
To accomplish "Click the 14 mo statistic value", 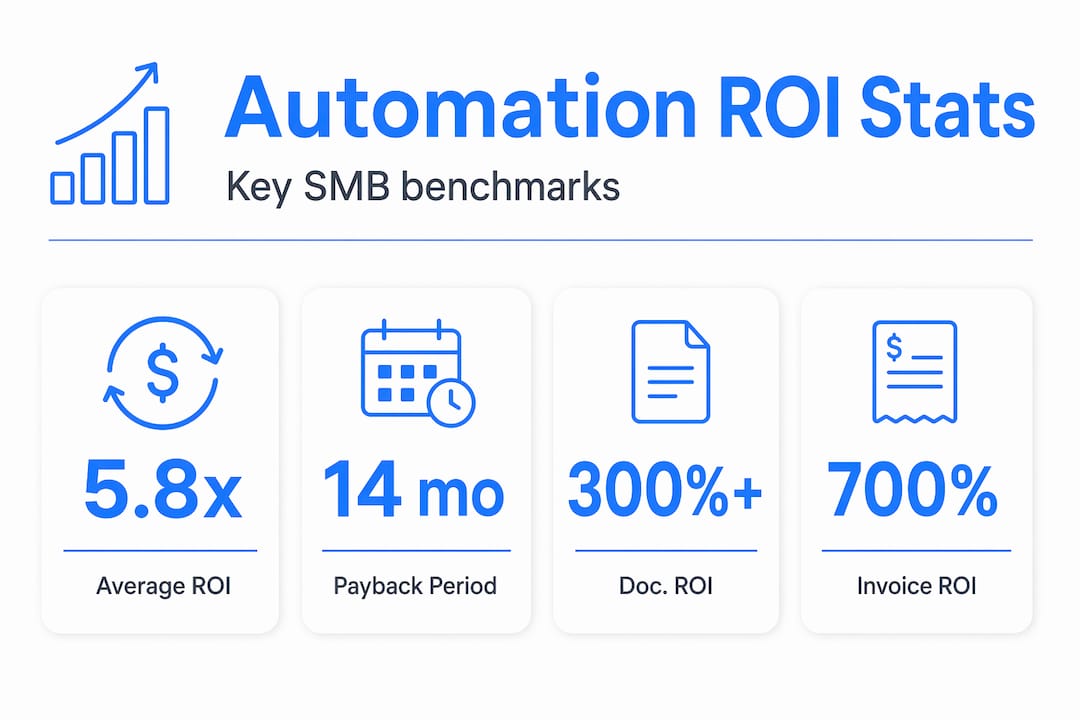I will pyautogui.click(x=414, y=490).
